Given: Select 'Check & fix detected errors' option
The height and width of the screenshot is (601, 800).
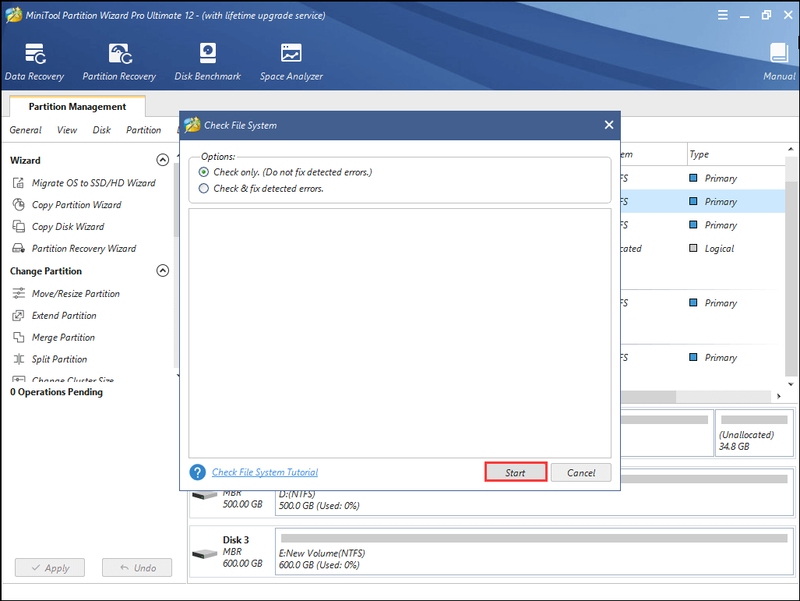Looking at the screenshot, I should (204, 189).
